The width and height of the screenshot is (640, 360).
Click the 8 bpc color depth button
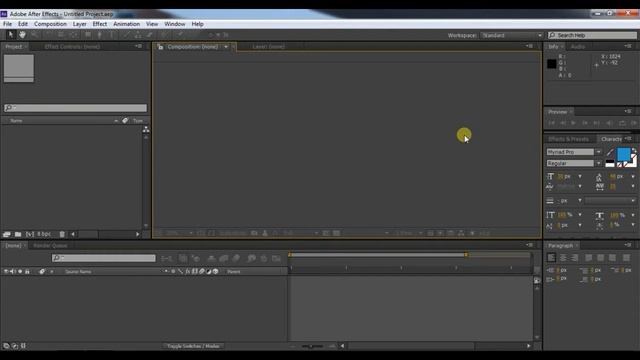point(44,234)
